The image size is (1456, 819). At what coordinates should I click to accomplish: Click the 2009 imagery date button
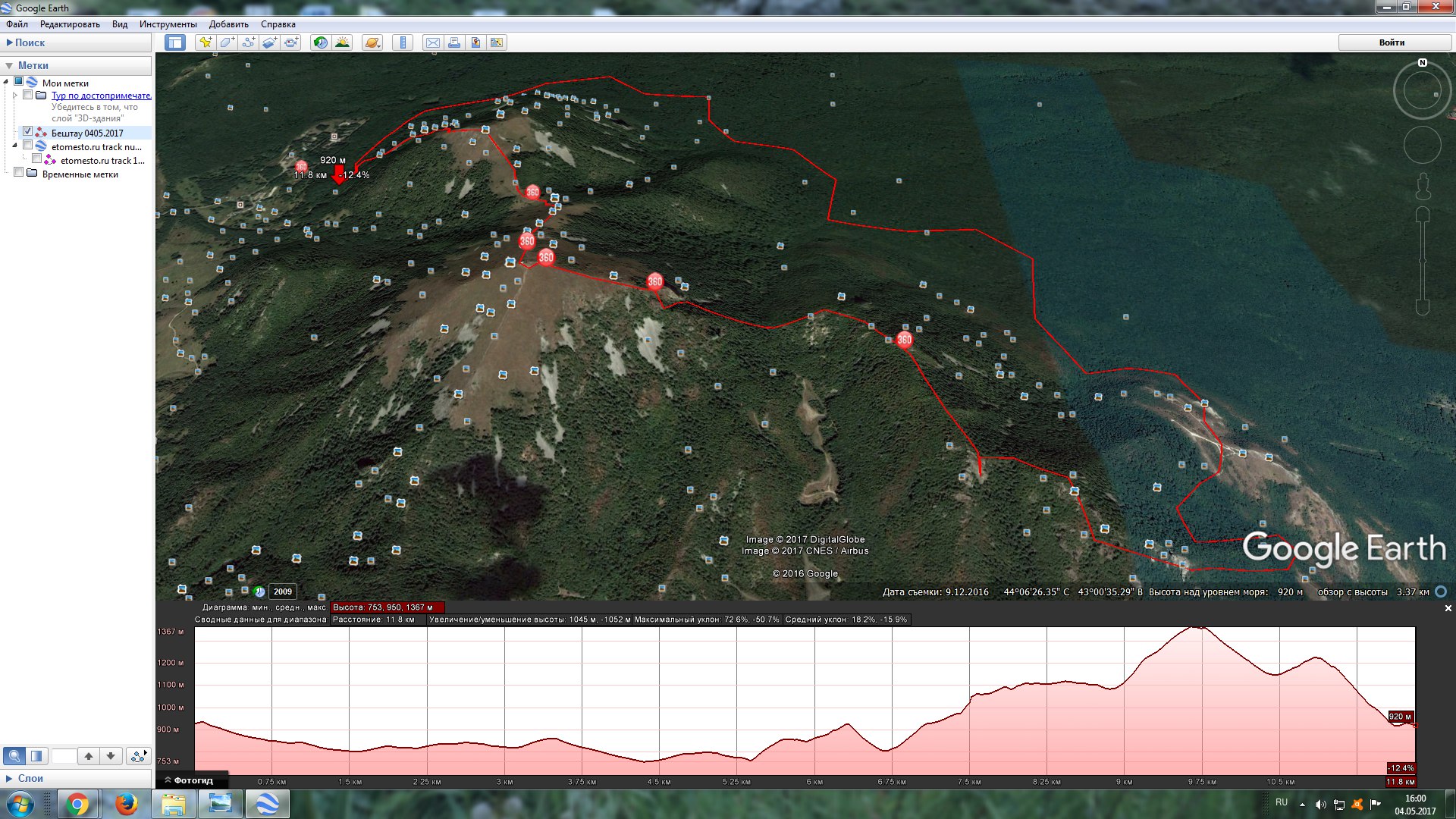pos(283,591)
